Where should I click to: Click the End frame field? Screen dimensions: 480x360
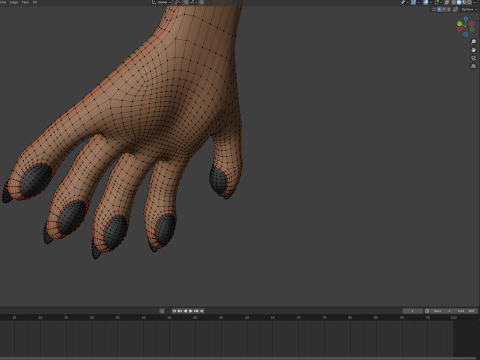coord(466,311)
